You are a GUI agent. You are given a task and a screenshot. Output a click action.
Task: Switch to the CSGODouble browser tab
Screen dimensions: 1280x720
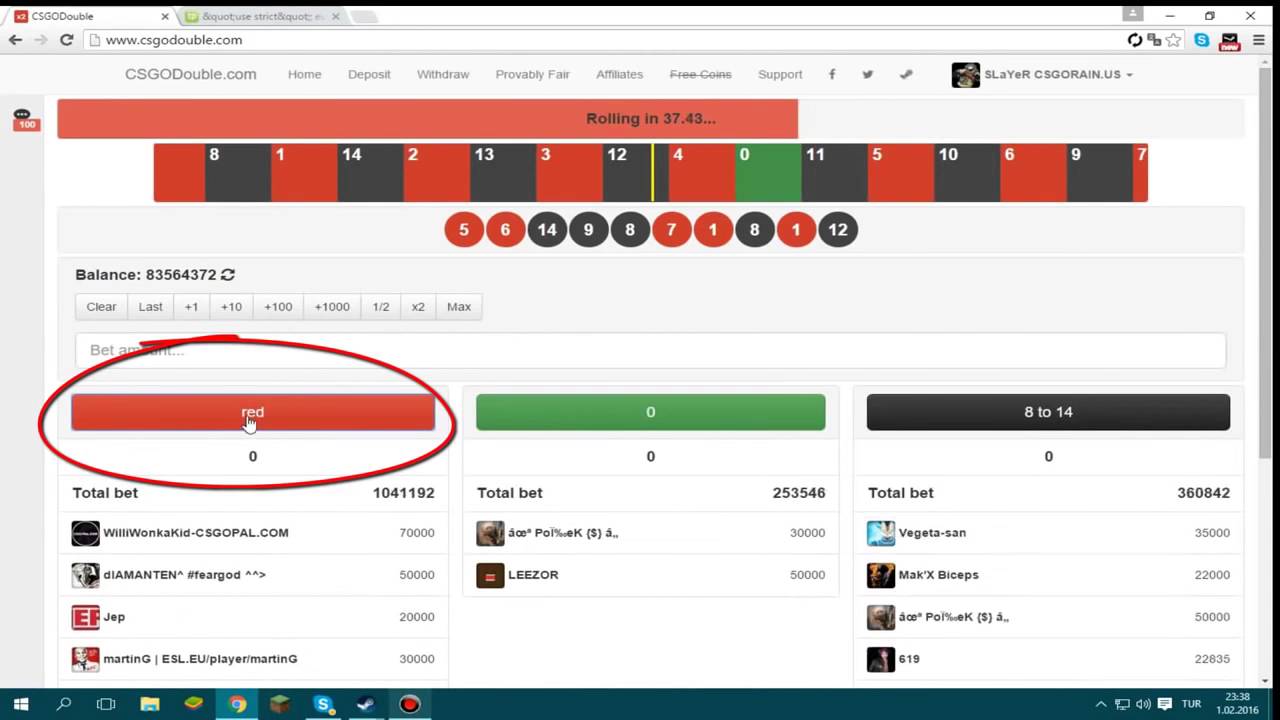[92, 16]
